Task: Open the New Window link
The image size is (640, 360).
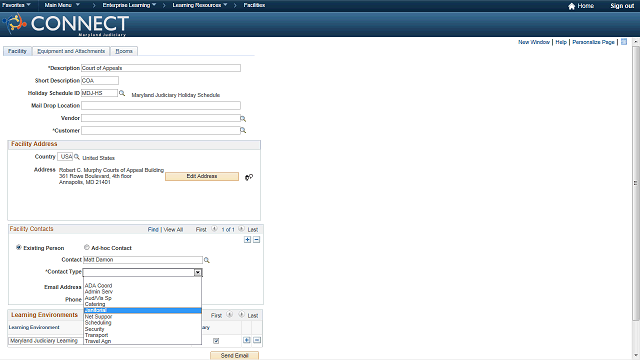Action: click(534, 42)
